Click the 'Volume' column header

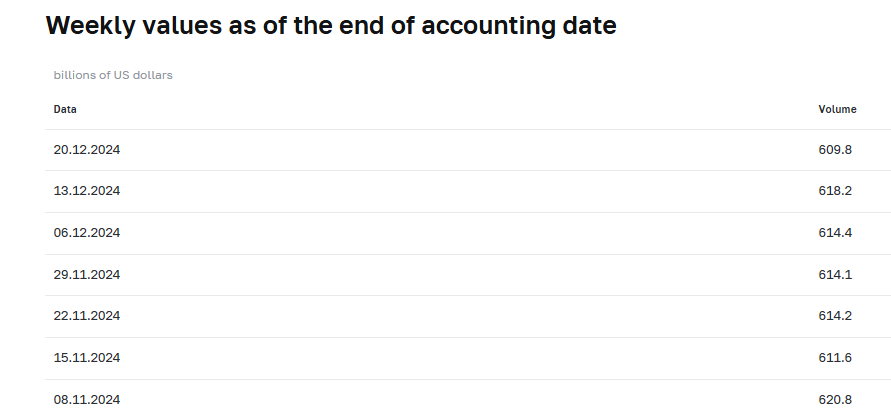coord(837,109)
